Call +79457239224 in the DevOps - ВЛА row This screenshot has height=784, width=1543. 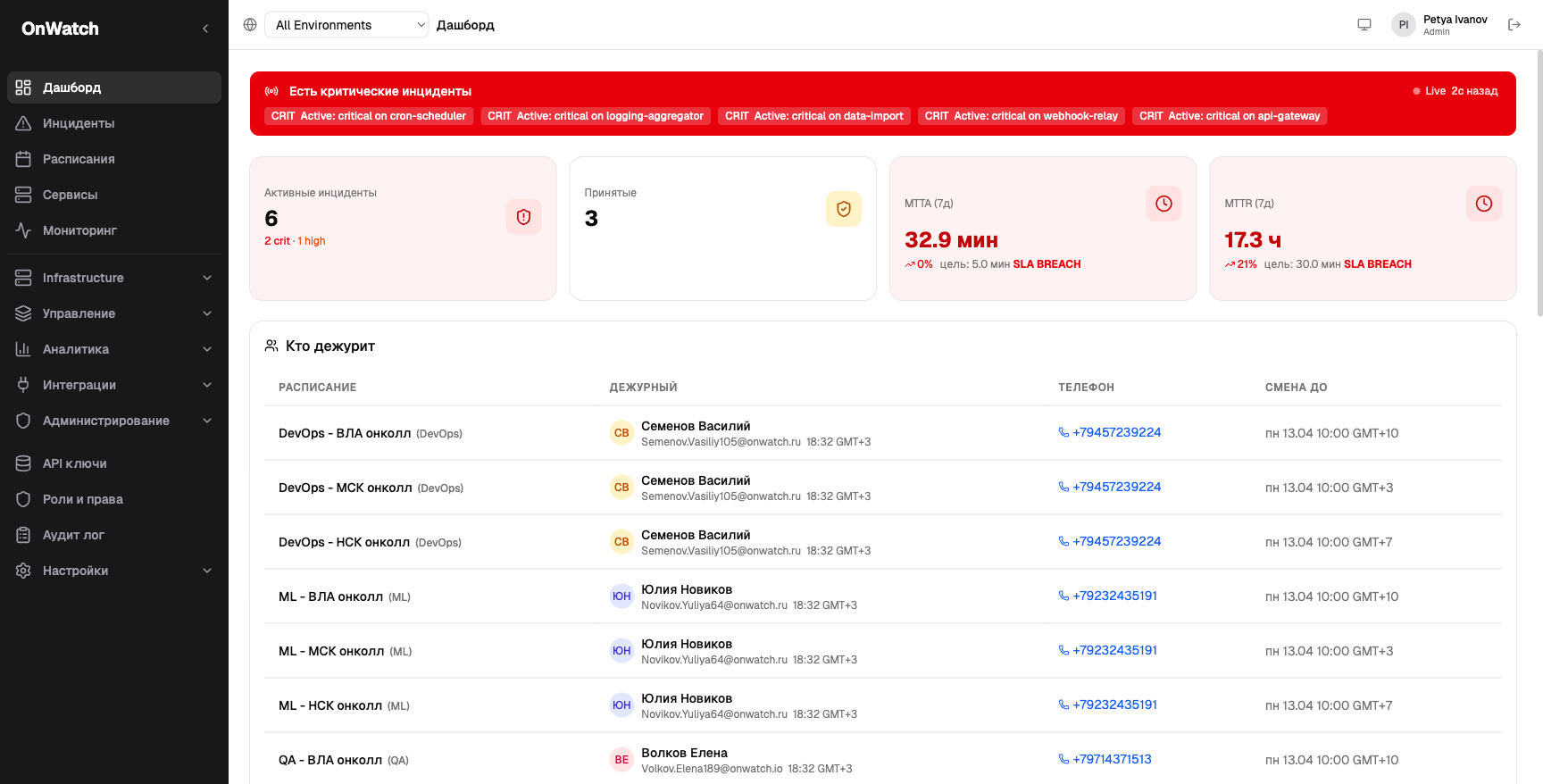tap(1110, 432)
